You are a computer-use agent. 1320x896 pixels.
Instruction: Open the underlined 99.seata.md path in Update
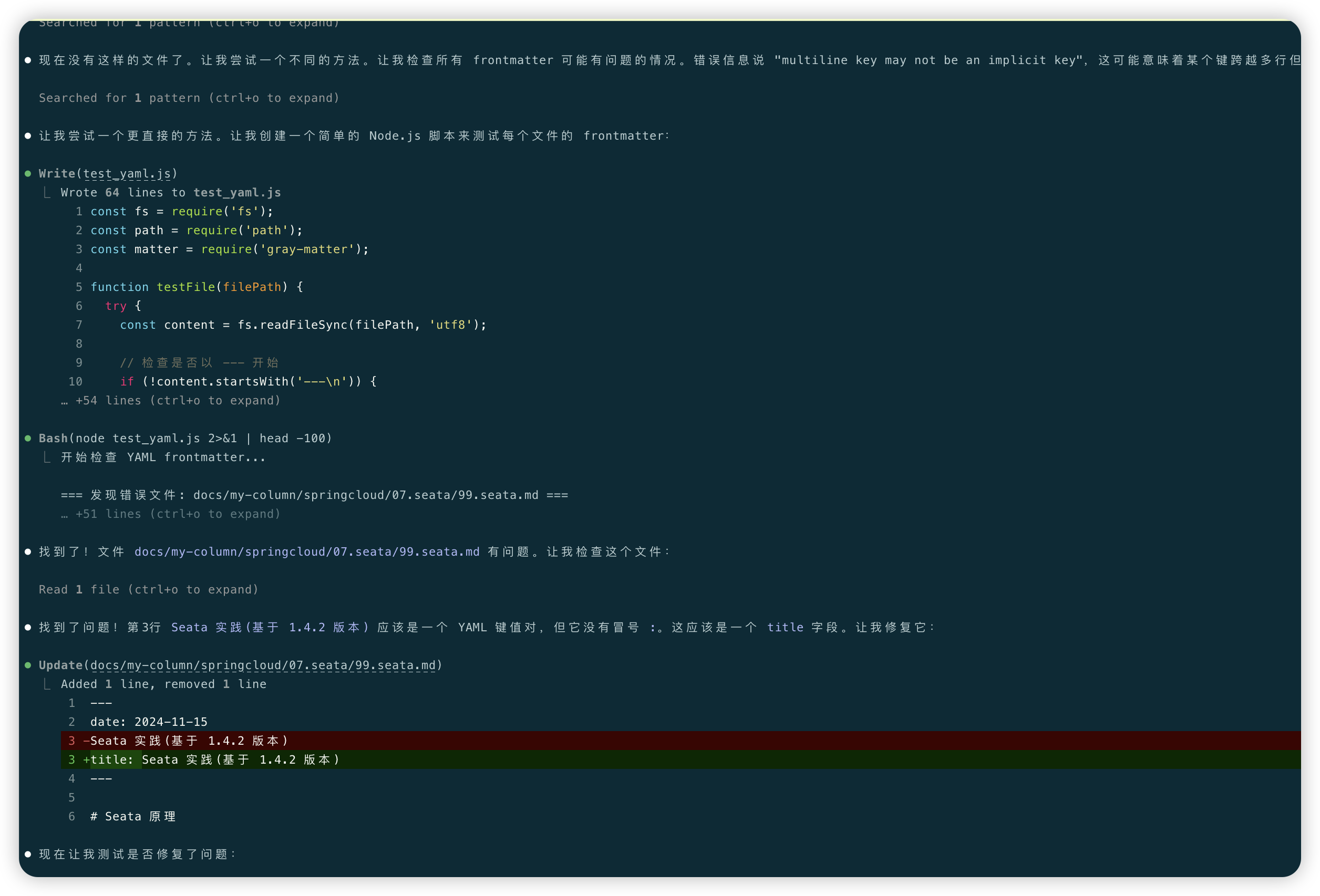[x=262, y=665]
